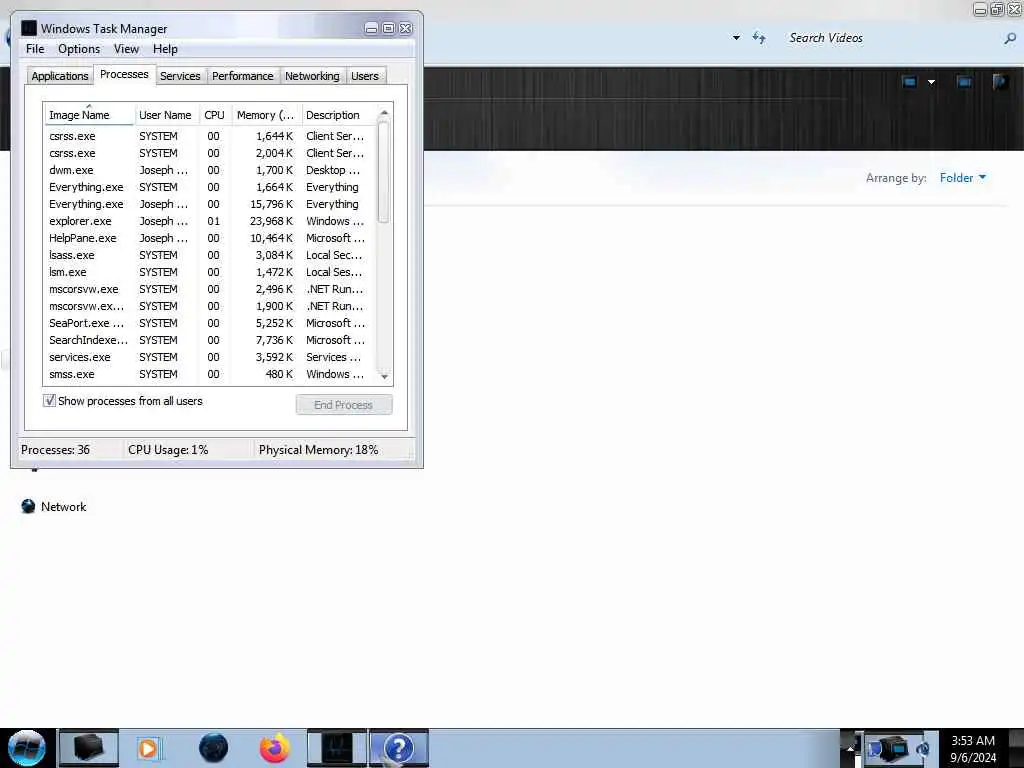Open the clock showing 3:53 AM

click(x=973, y=748)
